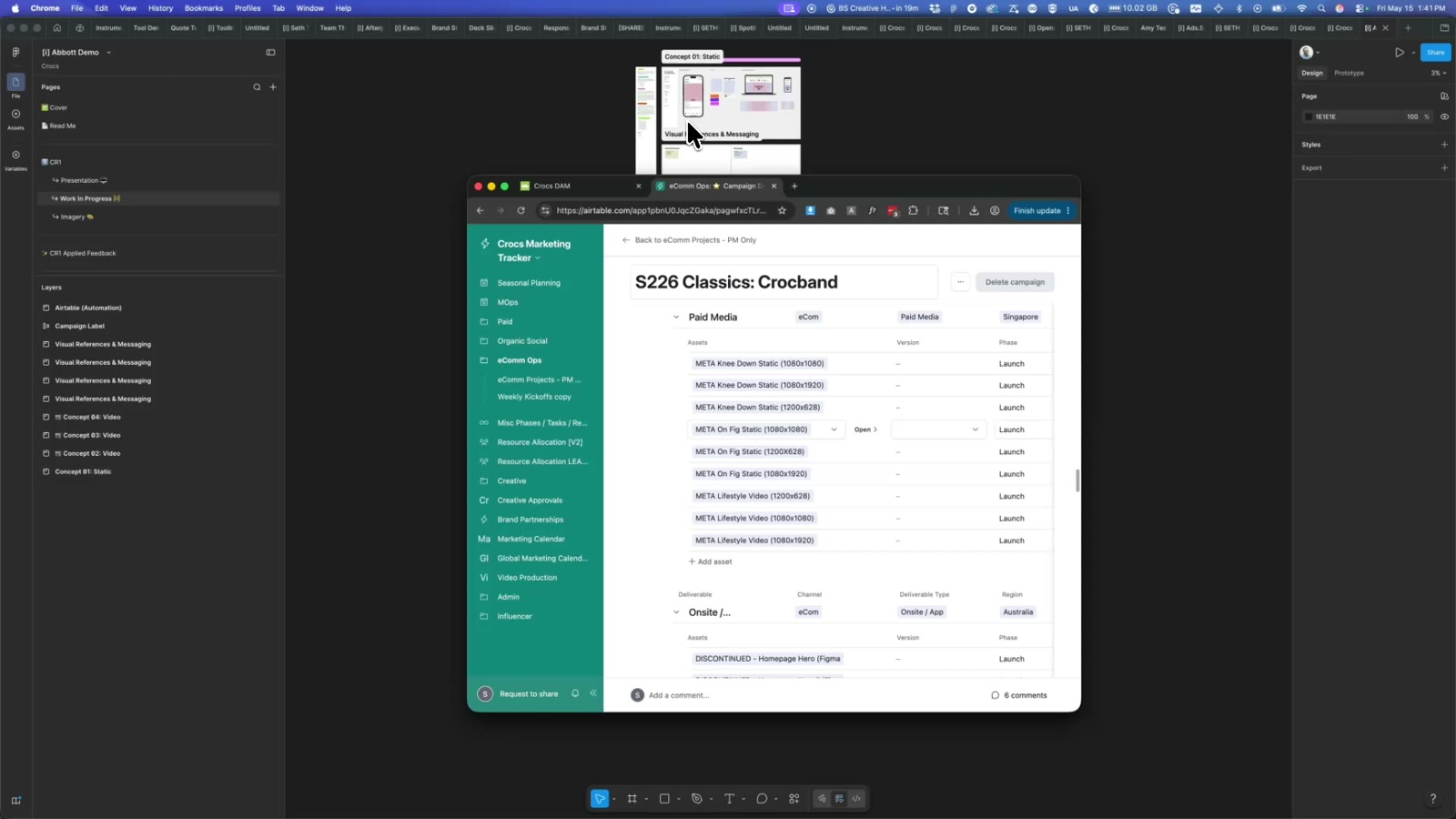This screenshot has width=1456, height=819.
Task: Select Work In Progress page
Action: coord(158,198)
